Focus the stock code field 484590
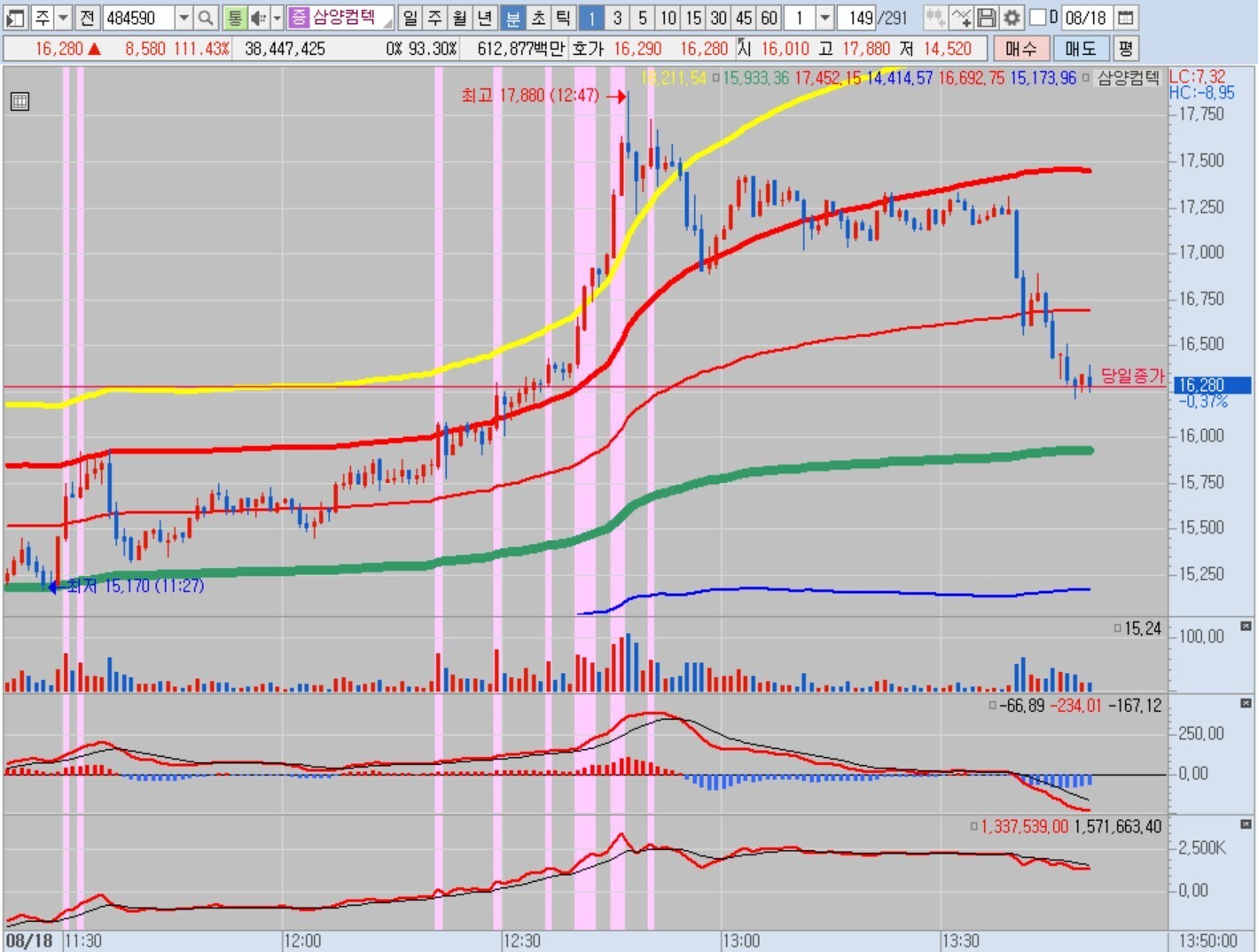Viewport: 1258px width, 952px height. (x=137, y=17)
